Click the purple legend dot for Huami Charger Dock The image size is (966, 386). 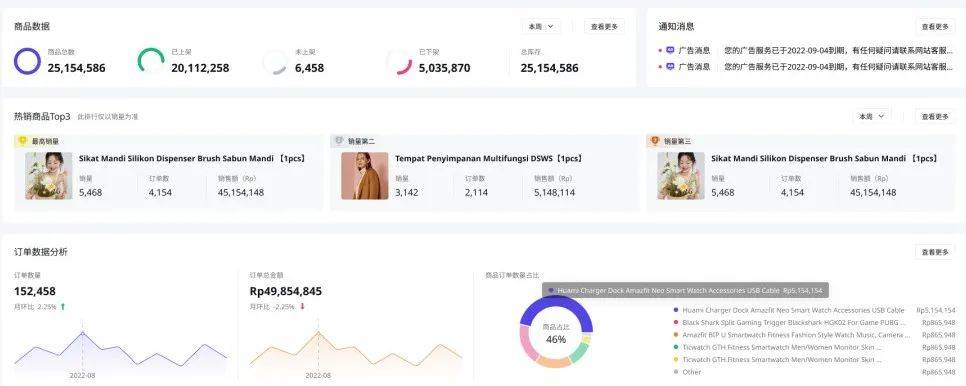(676, 310)
